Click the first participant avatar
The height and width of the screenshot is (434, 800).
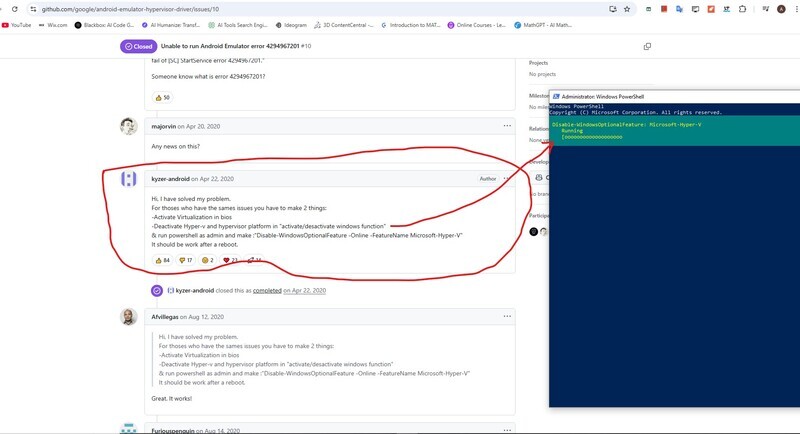click(x=534, y=232)
